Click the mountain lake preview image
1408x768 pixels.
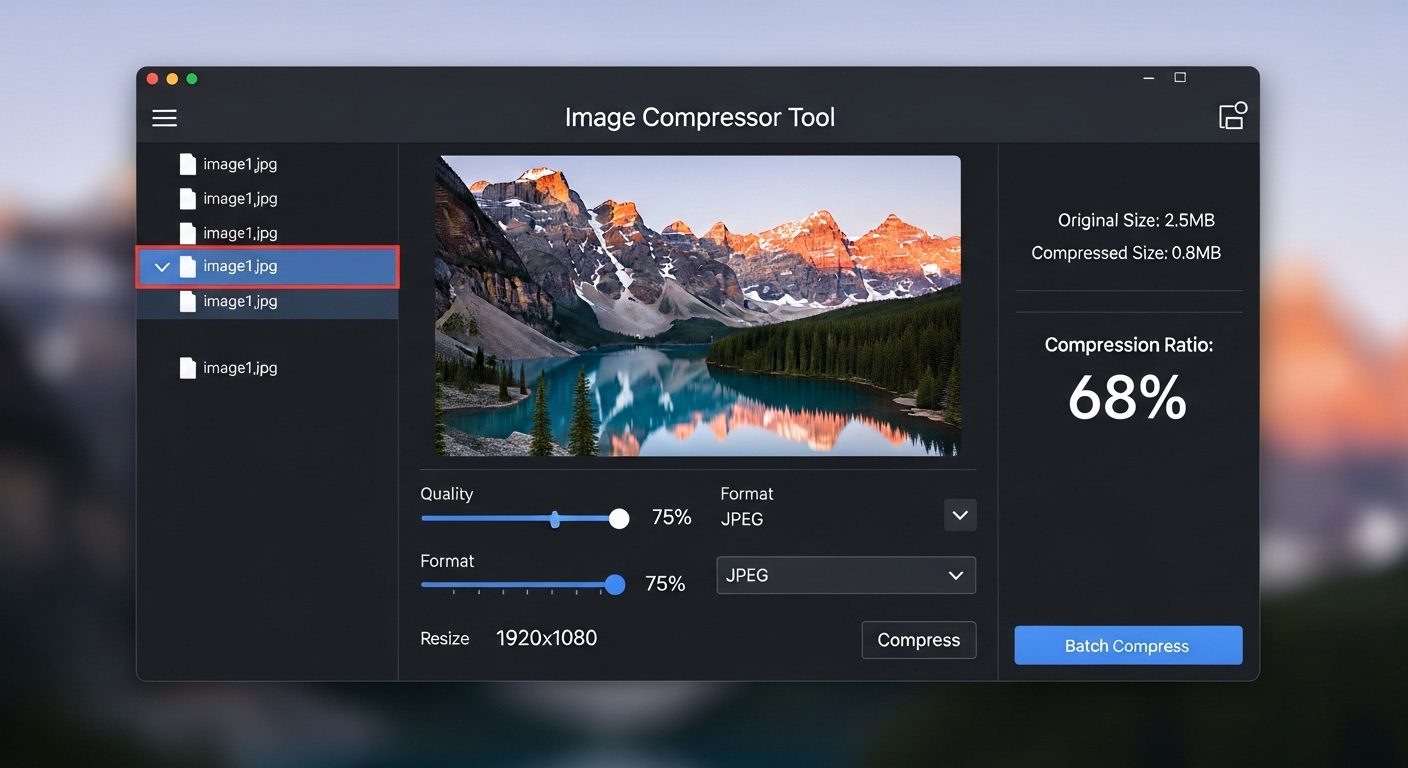[698, 305]
